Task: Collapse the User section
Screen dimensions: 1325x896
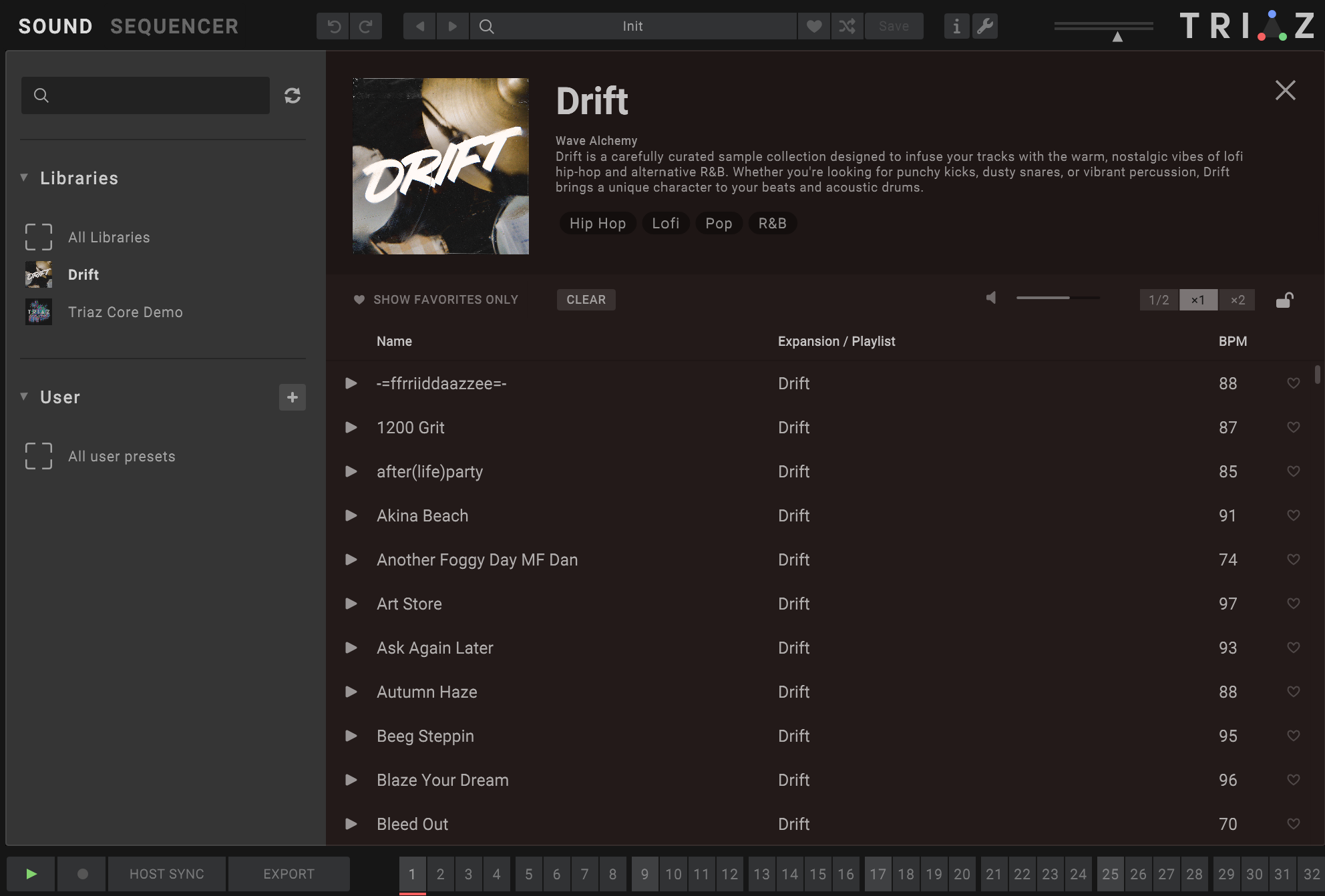Action: tap(25, 397)
